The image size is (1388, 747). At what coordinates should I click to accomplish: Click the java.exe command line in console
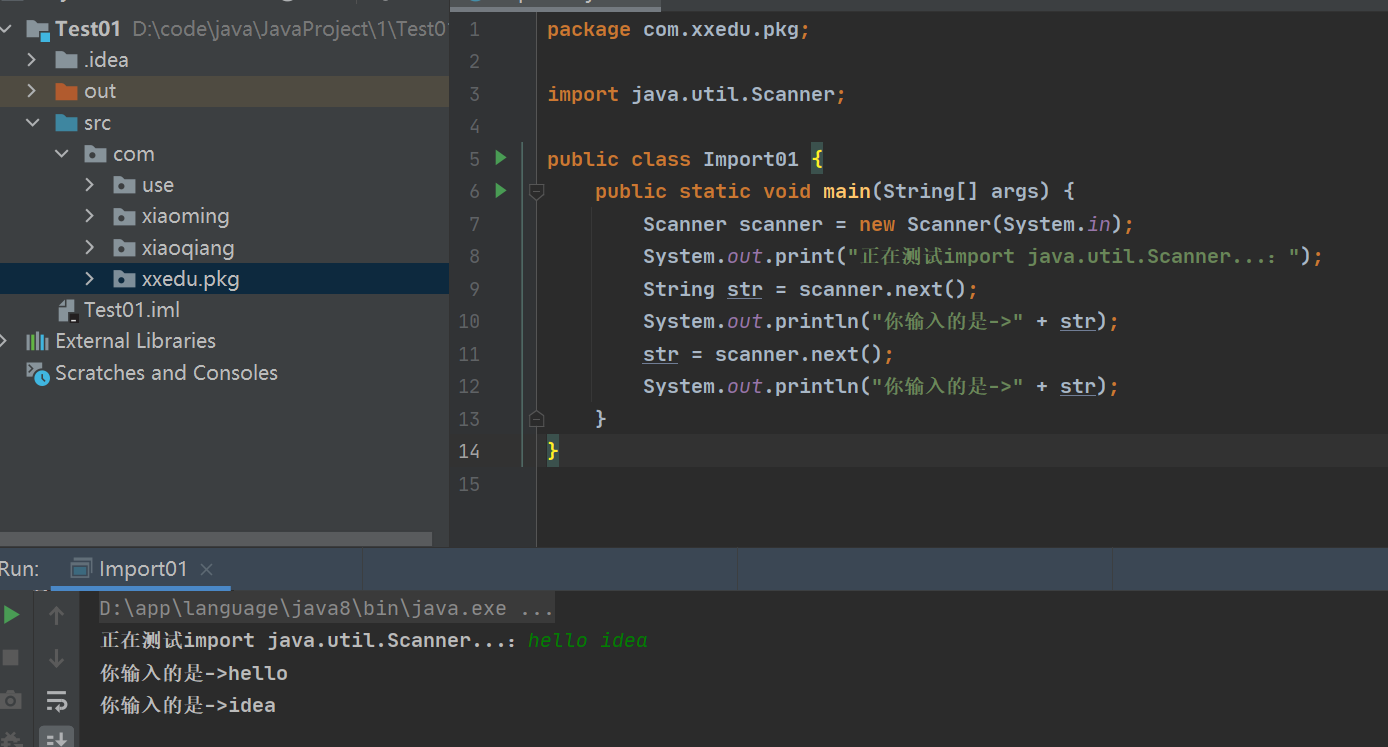[x=325, y=608]
